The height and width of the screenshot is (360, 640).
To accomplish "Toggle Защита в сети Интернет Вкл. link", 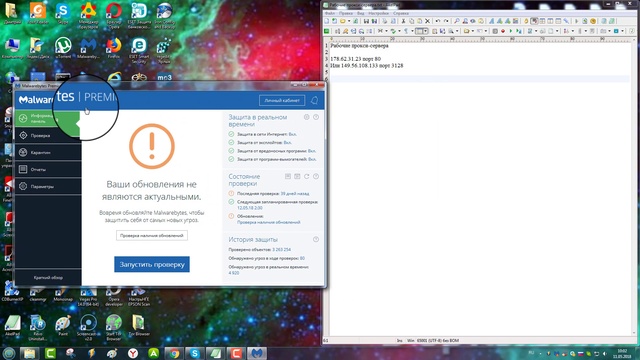I will (x=292, y=134).
